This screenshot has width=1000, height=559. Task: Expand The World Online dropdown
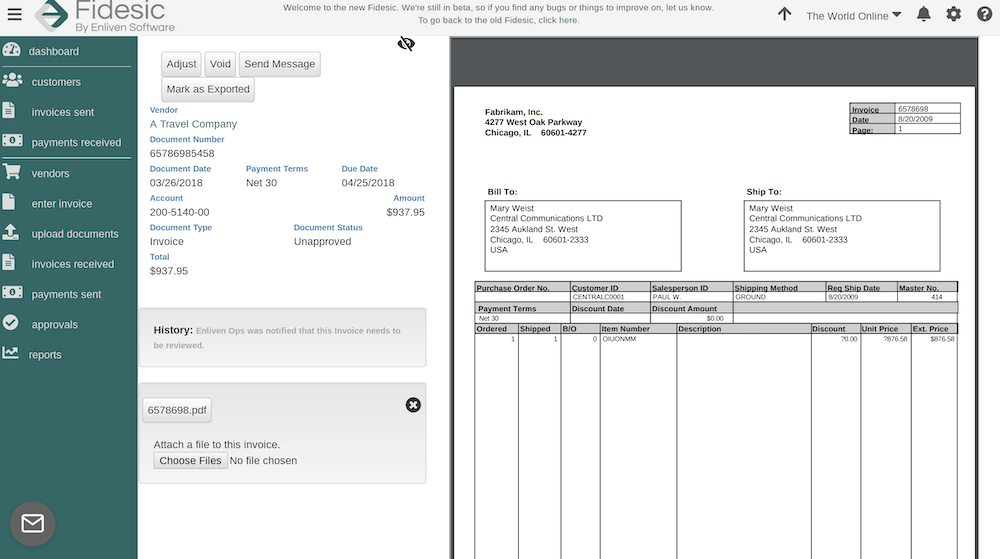[853, 15]
